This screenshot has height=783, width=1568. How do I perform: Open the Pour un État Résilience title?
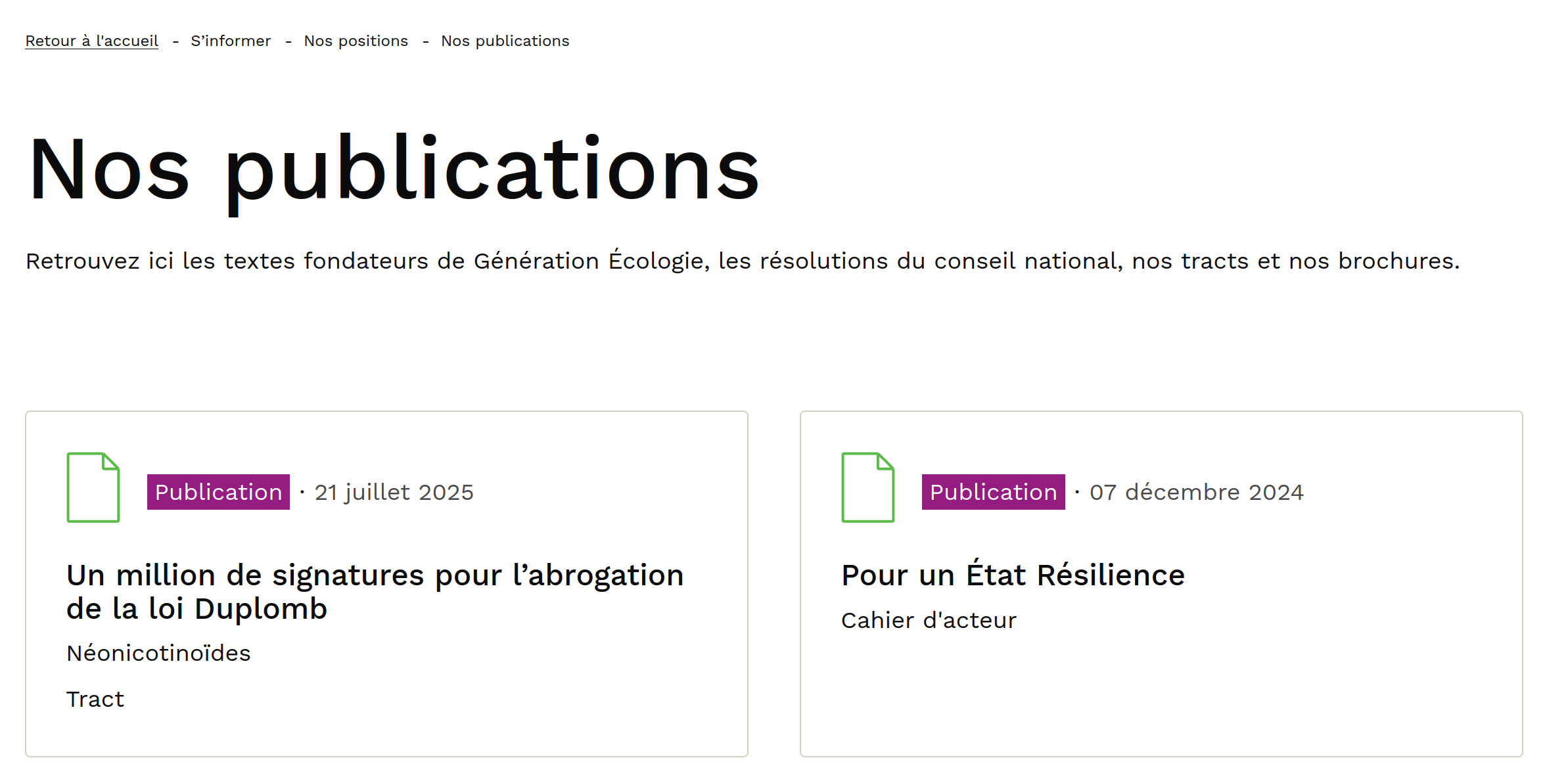pos(1013,575)
